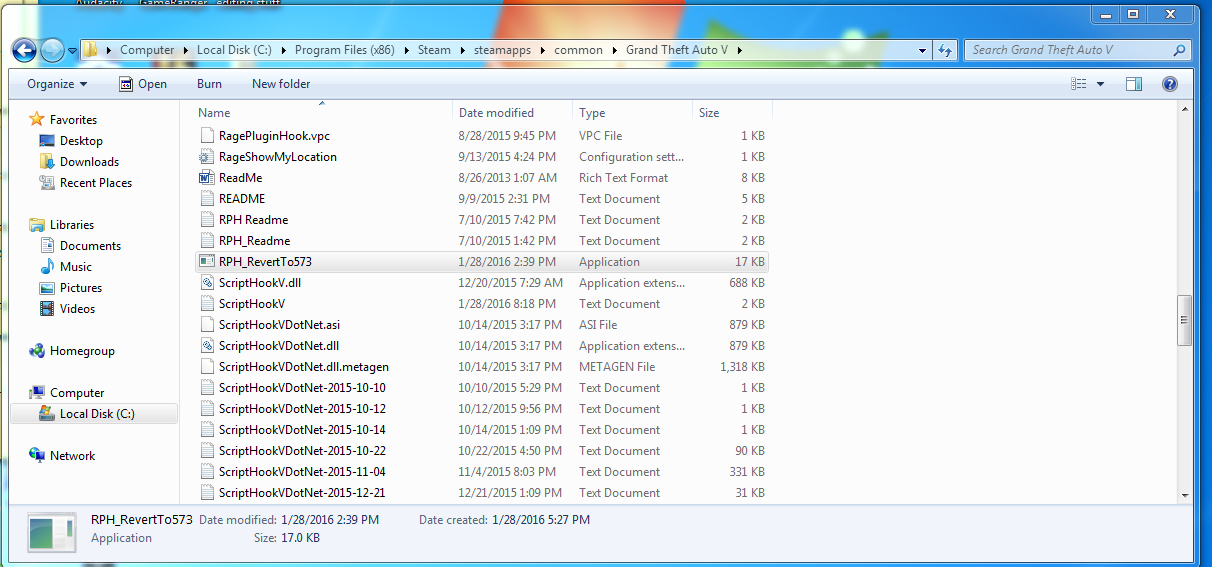The height and width of the screenshot is (567, 1212).
Task: Select ScriptHookVDotNet-2015-10-14 log file
Action: click(x=484, y=429)
